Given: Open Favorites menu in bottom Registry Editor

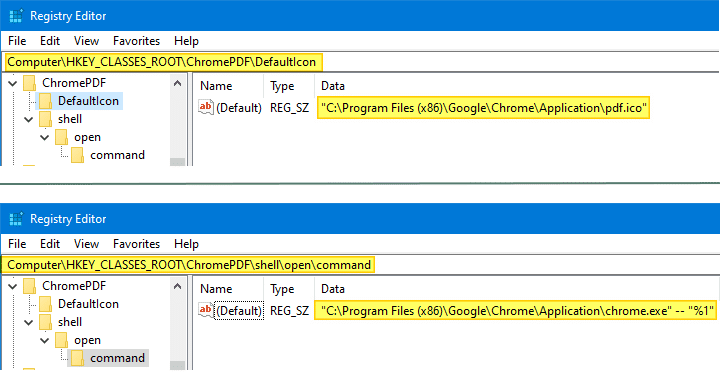Looking at the screenshot, I should (x=136, y=244).
